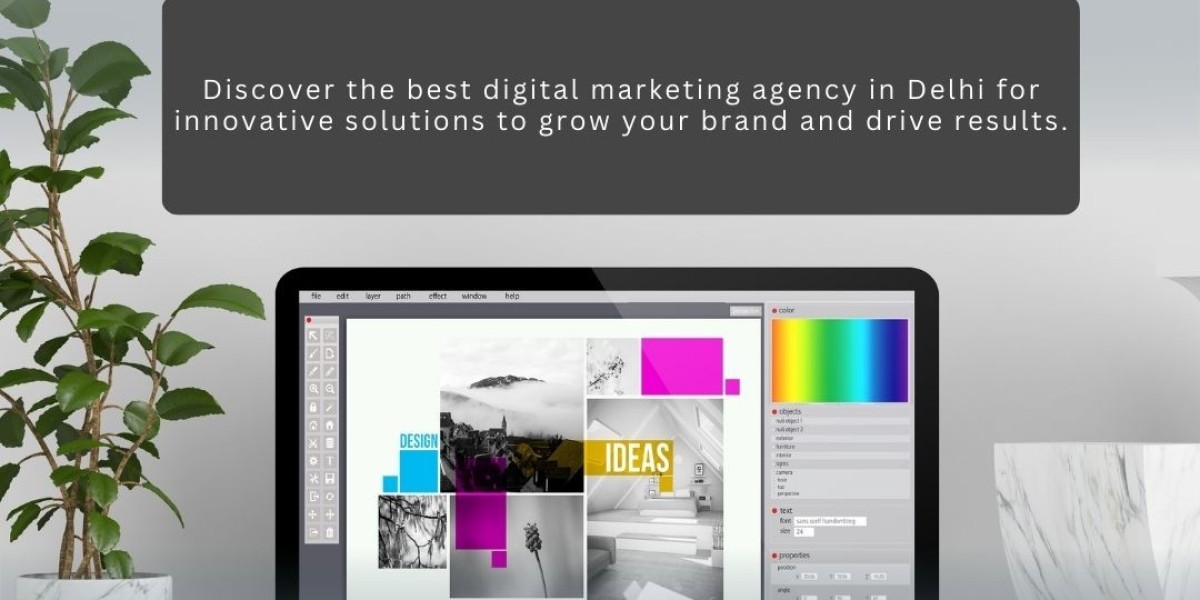Select the T text tool
Viewport: 1200px width, 600px height.
point(329,461)
